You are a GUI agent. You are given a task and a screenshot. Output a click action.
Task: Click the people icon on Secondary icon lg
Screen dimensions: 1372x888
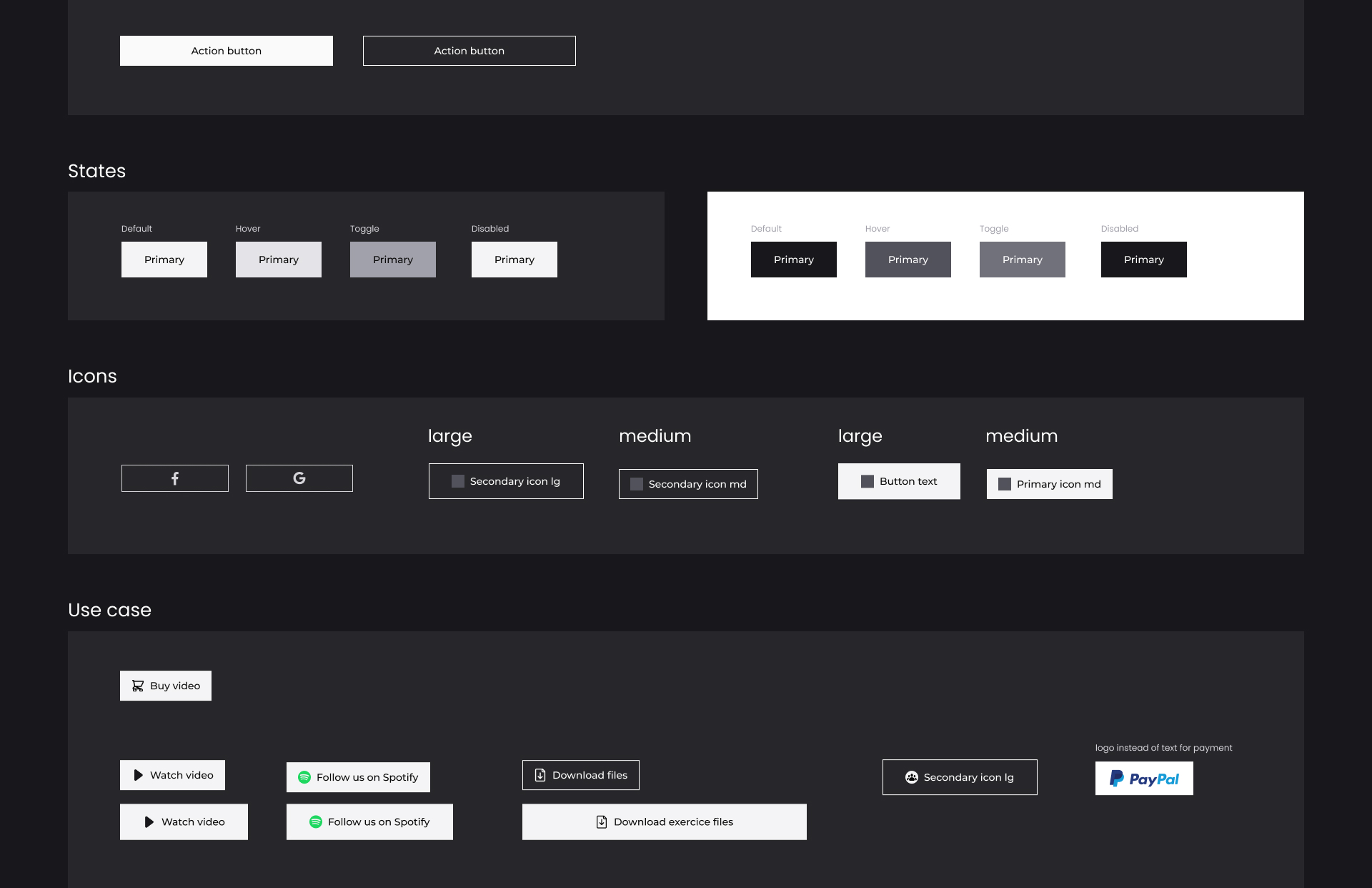[x=912, y=777]
